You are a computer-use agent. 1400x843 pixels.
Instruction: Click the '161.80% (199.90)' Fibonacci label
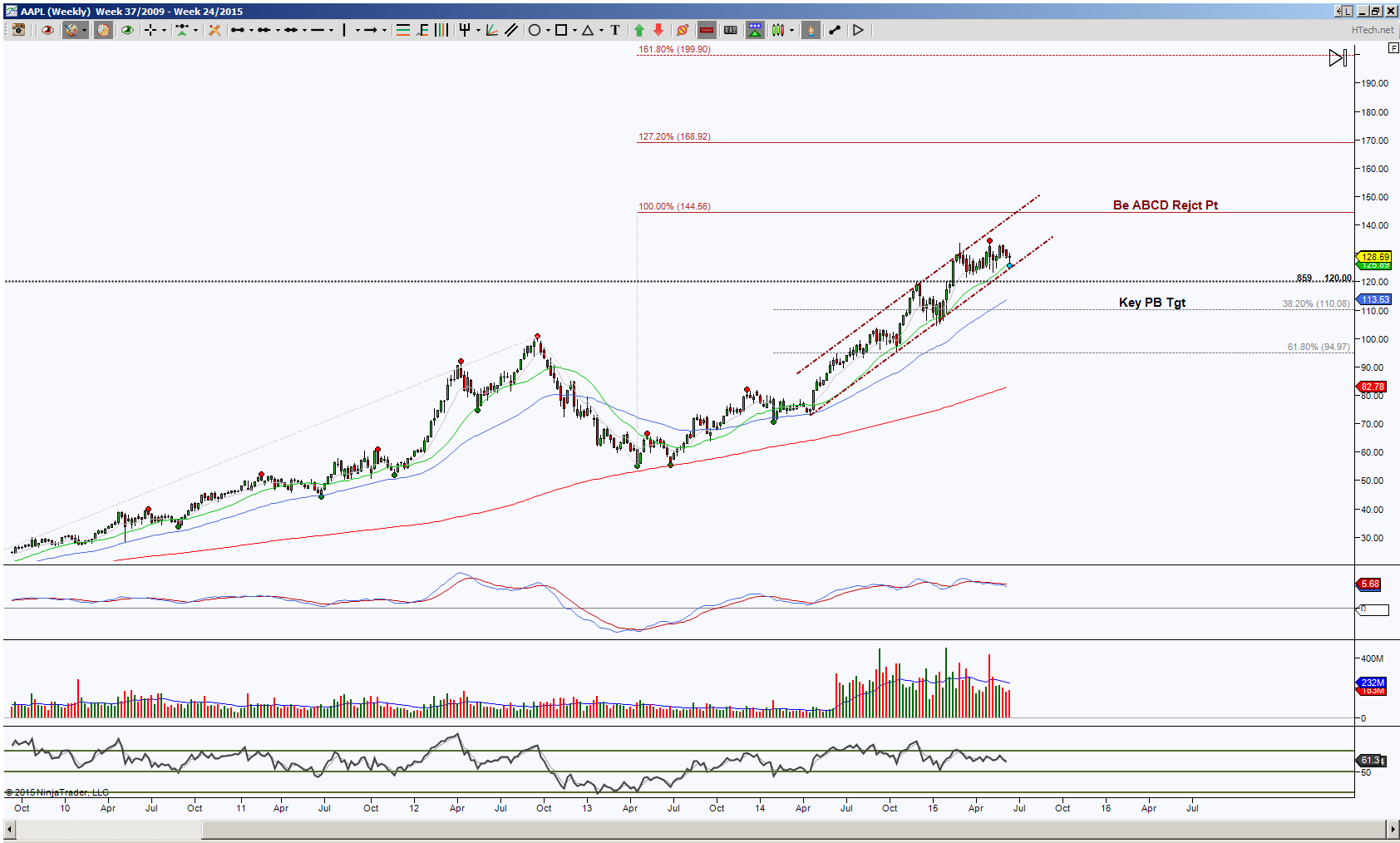[x=674, y=49]
